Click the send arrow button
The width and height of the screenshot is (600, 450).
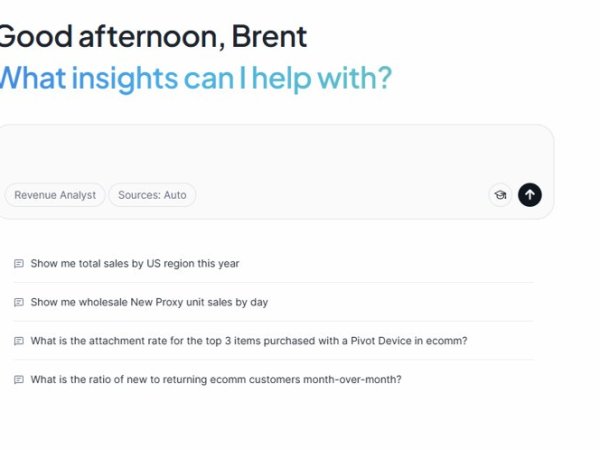tap(530, 195)
